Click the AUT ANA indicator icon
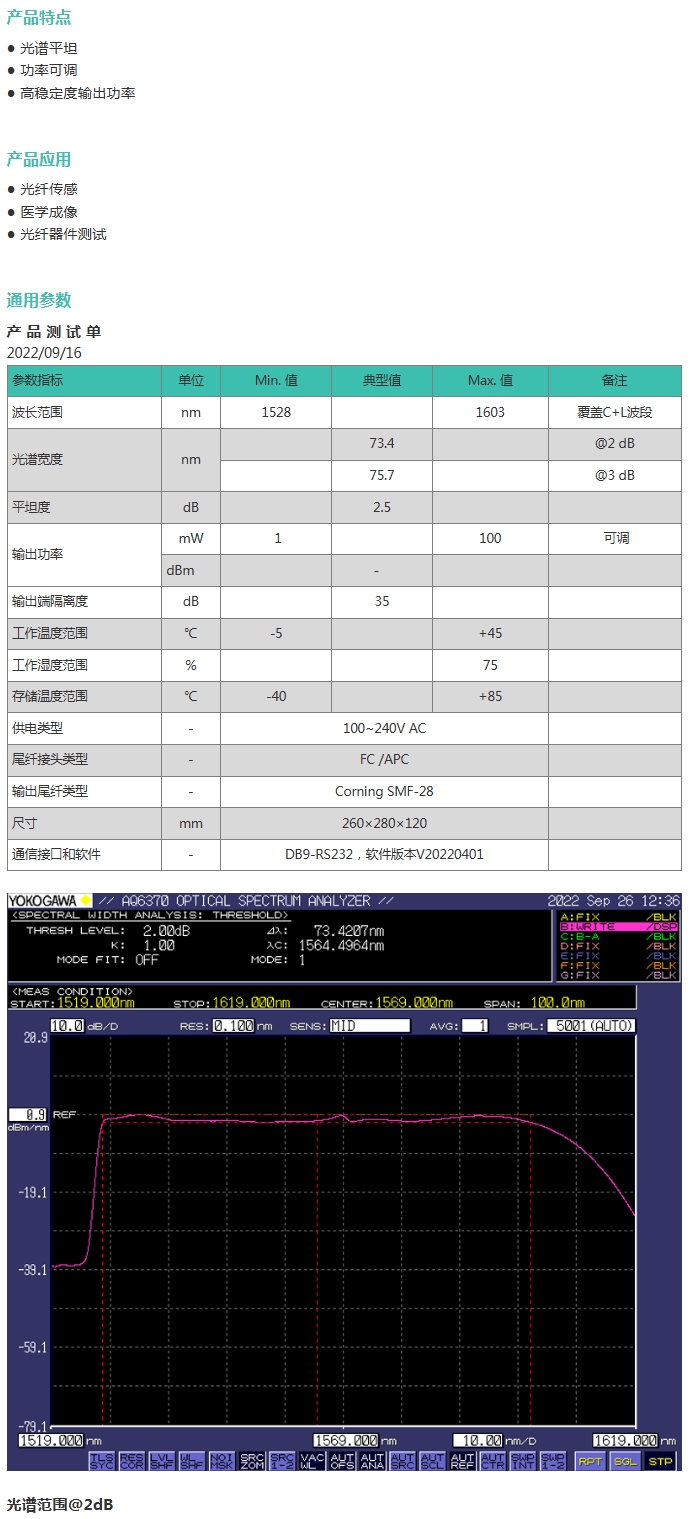Image resolution: width=690 pixels, height=1519 pixels. click(372, 1460)
